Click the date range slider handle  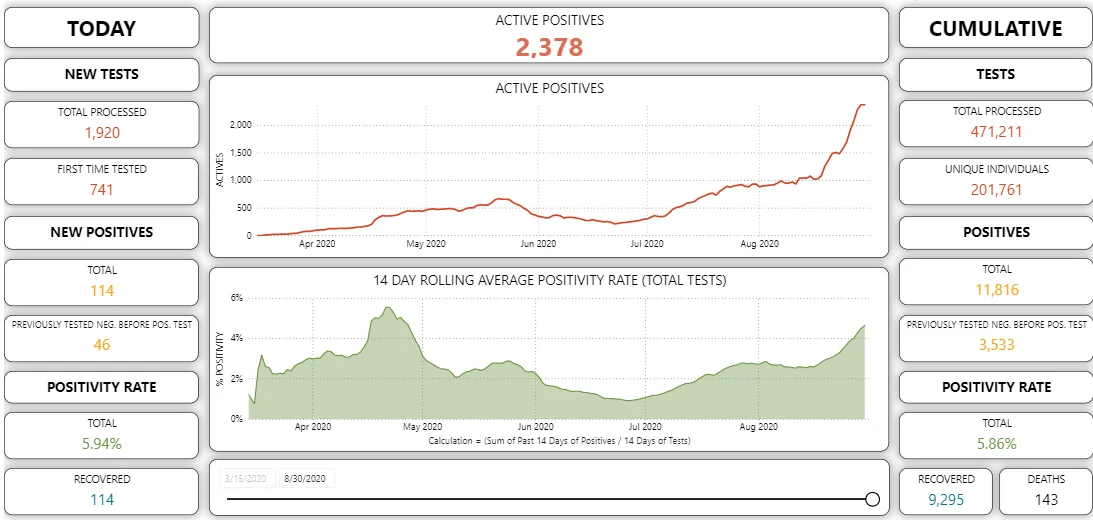872,499
